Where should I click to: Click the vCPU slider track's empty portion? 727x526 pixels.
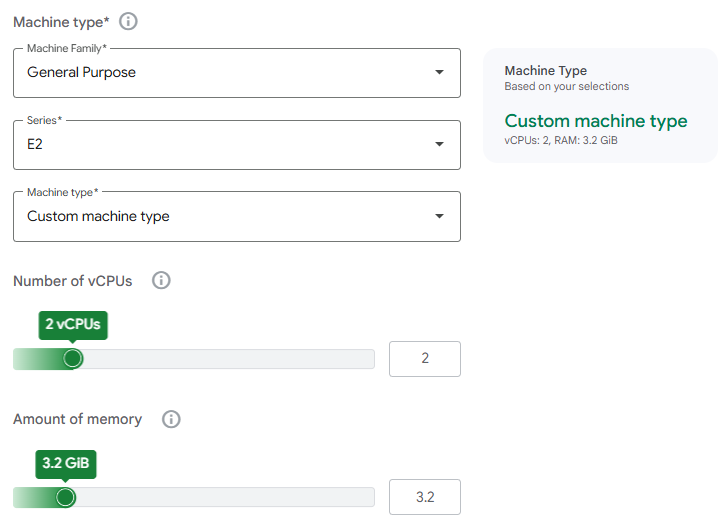229,359
